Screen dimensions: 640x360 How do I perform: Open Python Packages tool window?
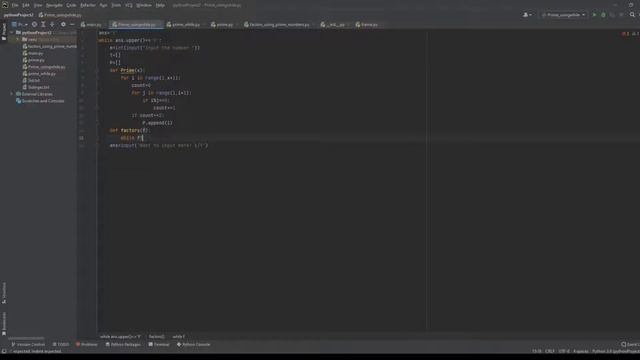(x=123, y=344)
